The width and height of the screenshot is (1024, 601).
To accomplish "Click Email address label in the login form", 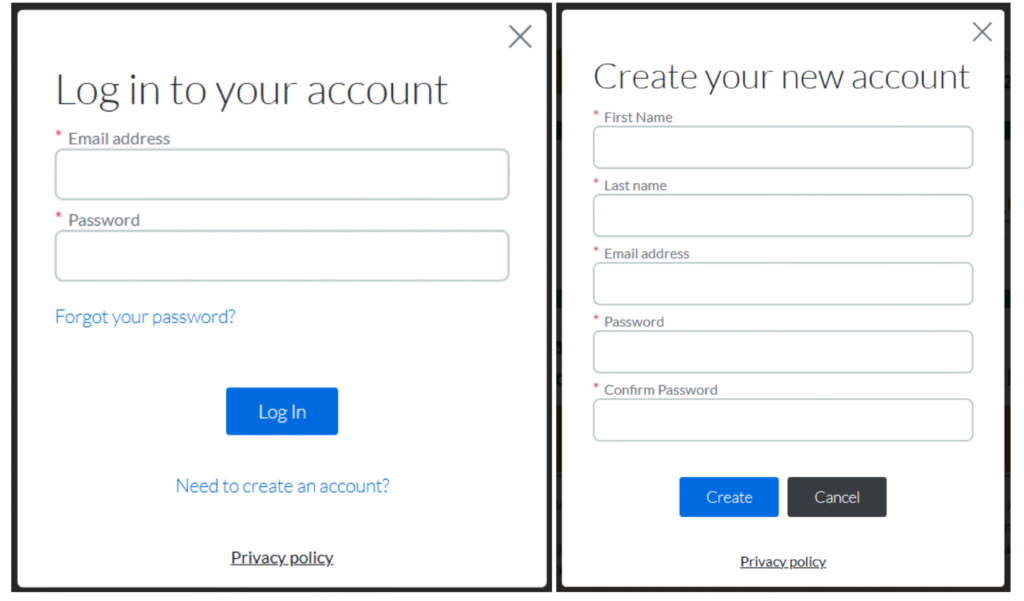I will [x=119, y=139].
